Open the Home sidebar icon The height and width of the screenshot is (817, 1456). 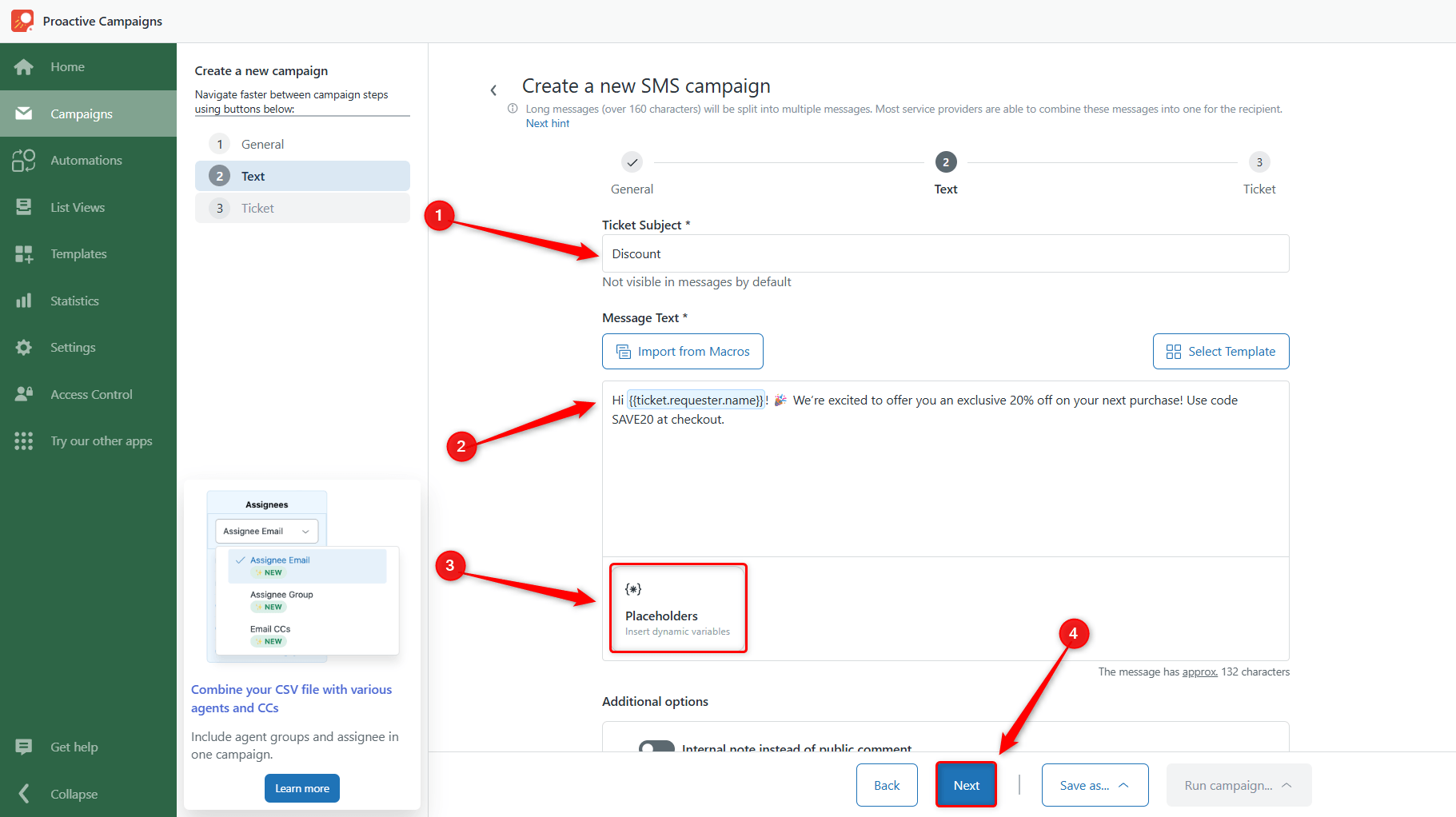pos(24,67)
